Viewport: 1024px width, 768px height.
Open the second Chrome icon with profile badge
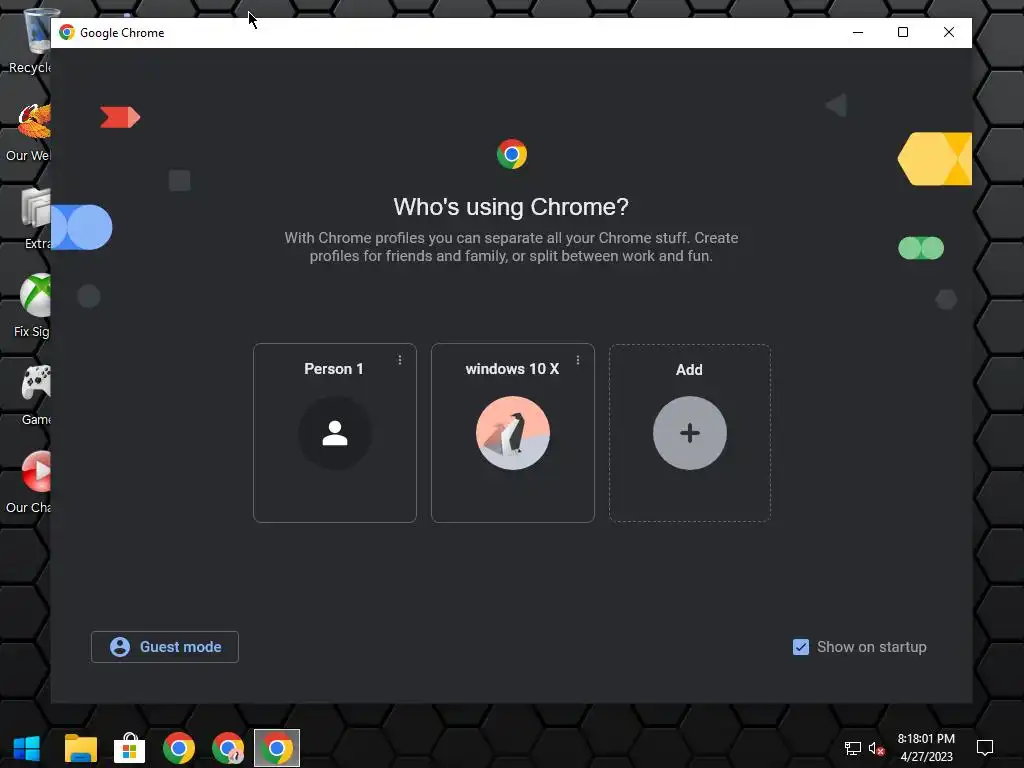(227, 748)
